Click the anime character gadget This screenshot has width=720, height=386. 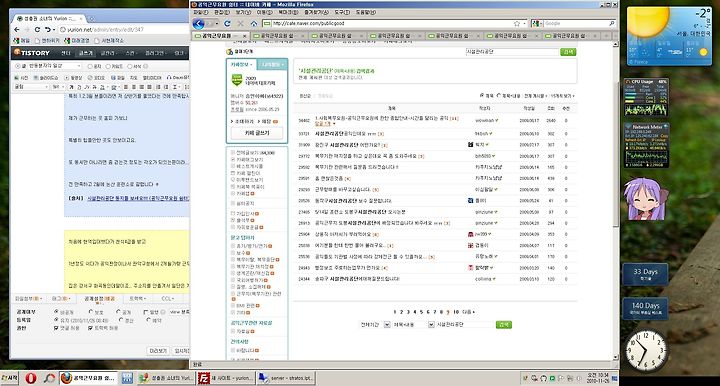pyautogui.click(x=646, y=199)
